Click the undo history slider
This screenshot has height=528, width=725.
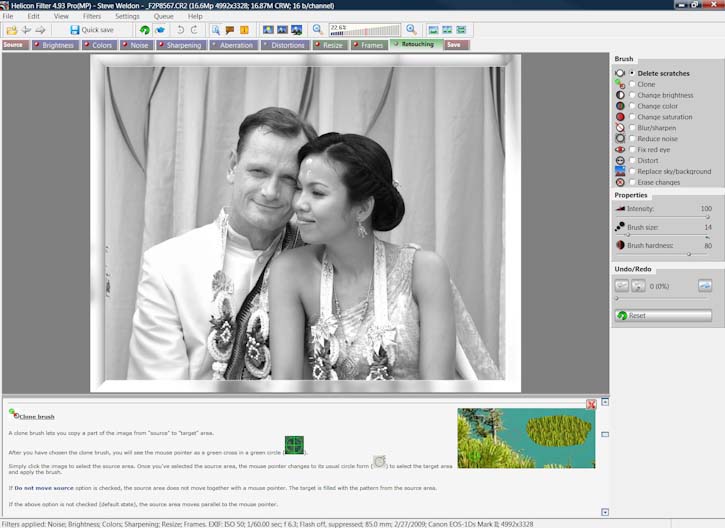pyautogui.click(x=663, y=299)
